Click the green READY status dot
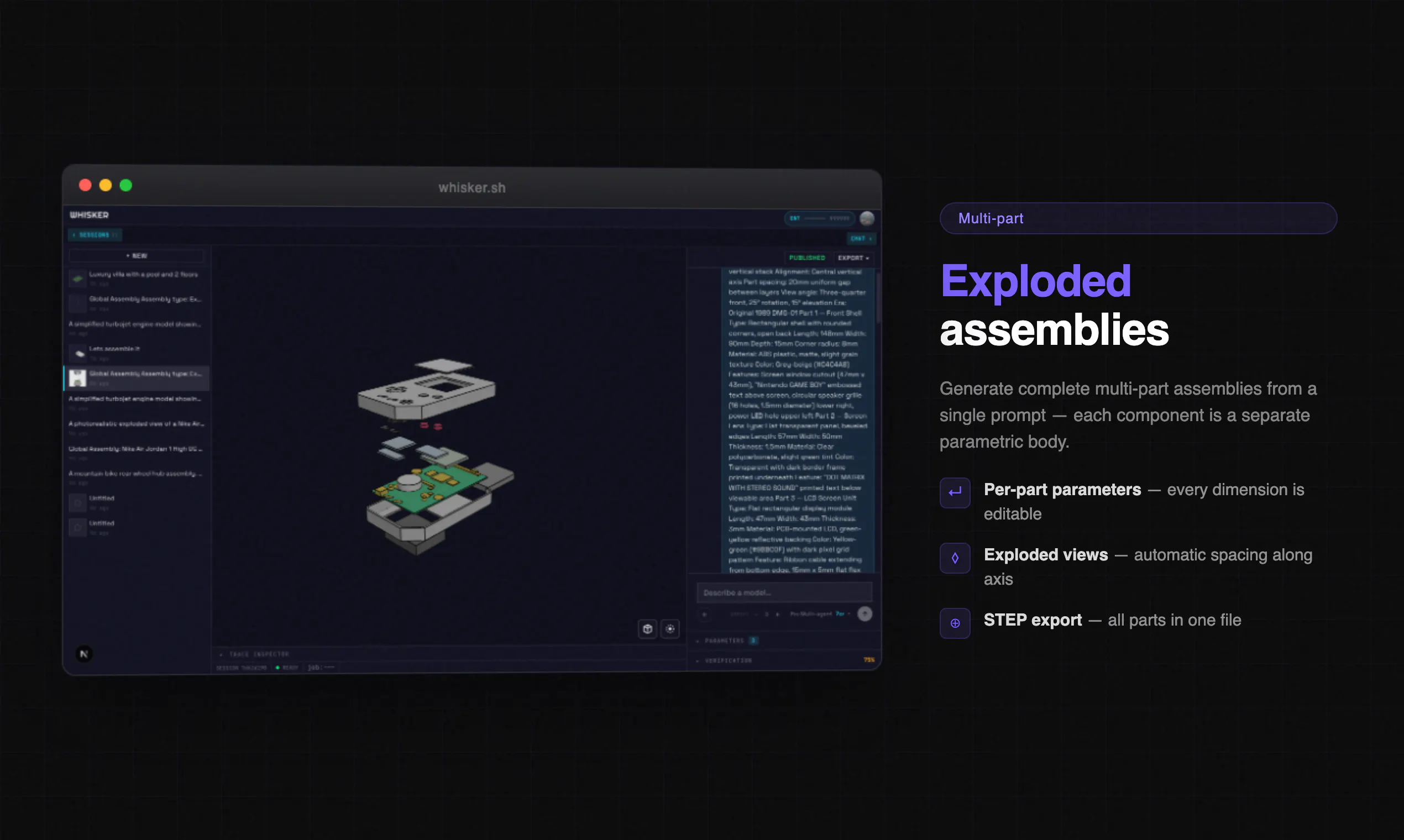 pyautogui.click(x=277, y=668)
